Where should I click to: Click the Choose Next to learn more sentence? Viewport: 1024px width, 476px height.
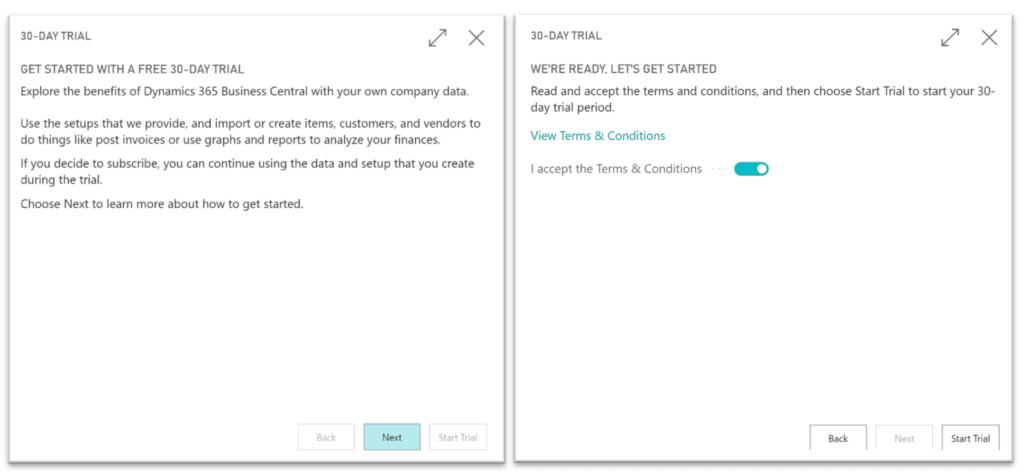162,204
